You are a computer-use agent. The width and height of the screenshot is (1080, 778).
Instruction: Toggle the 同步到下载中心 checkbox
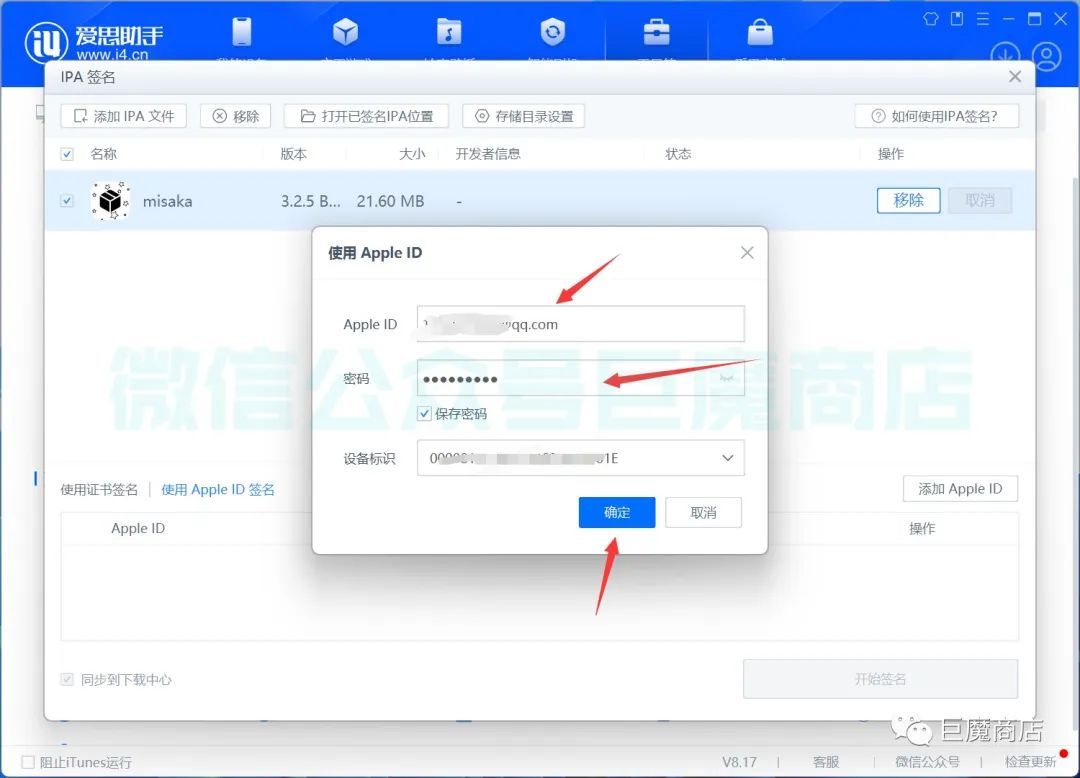[x=67, y=680]
